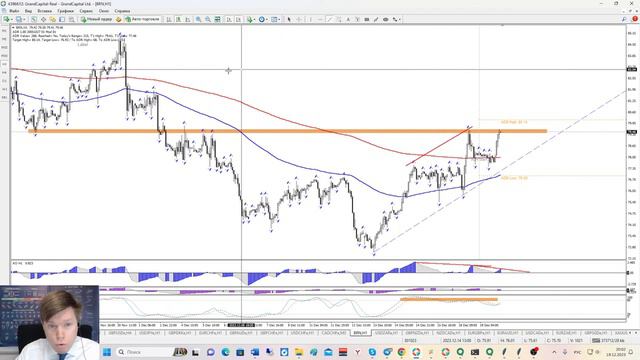Toggle chart Auto Scroll
Screen dimensions: 640x360
click(x=229, y=19)
